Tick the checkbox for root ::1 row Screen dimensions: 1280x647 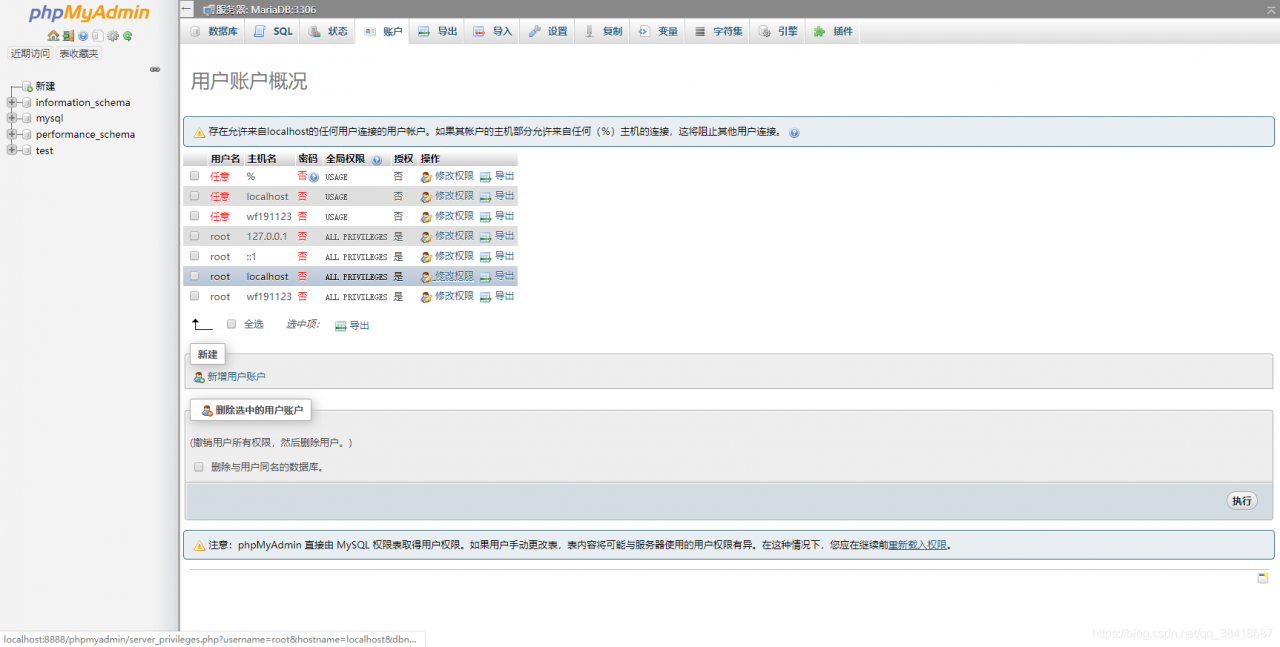point(194,256)
